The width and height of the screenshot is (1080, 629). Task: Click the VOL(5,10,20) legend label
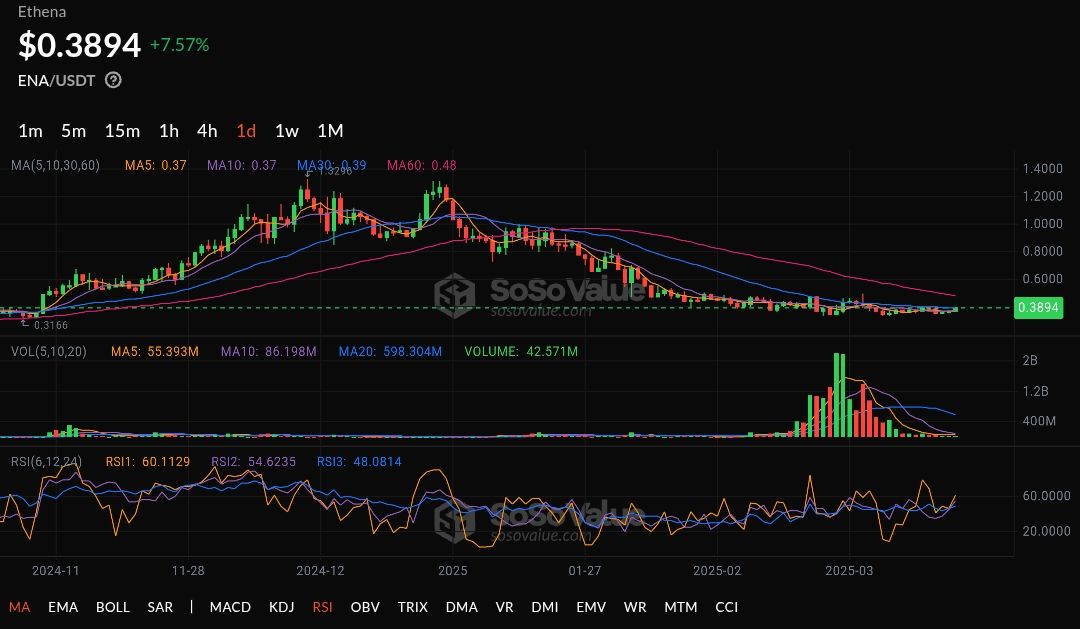point(49,351)
